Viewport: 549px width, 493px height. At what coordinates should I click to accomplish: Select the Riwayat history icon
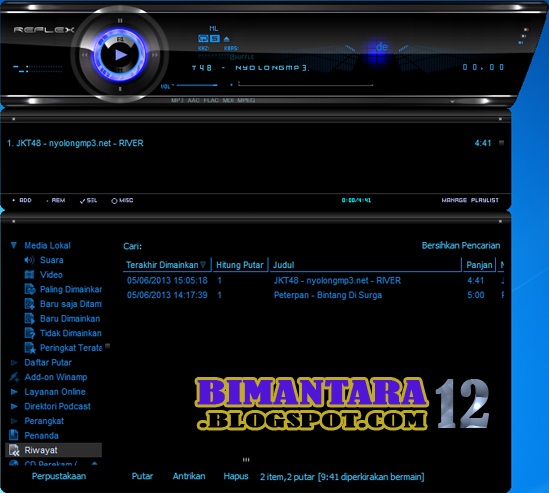14,450
